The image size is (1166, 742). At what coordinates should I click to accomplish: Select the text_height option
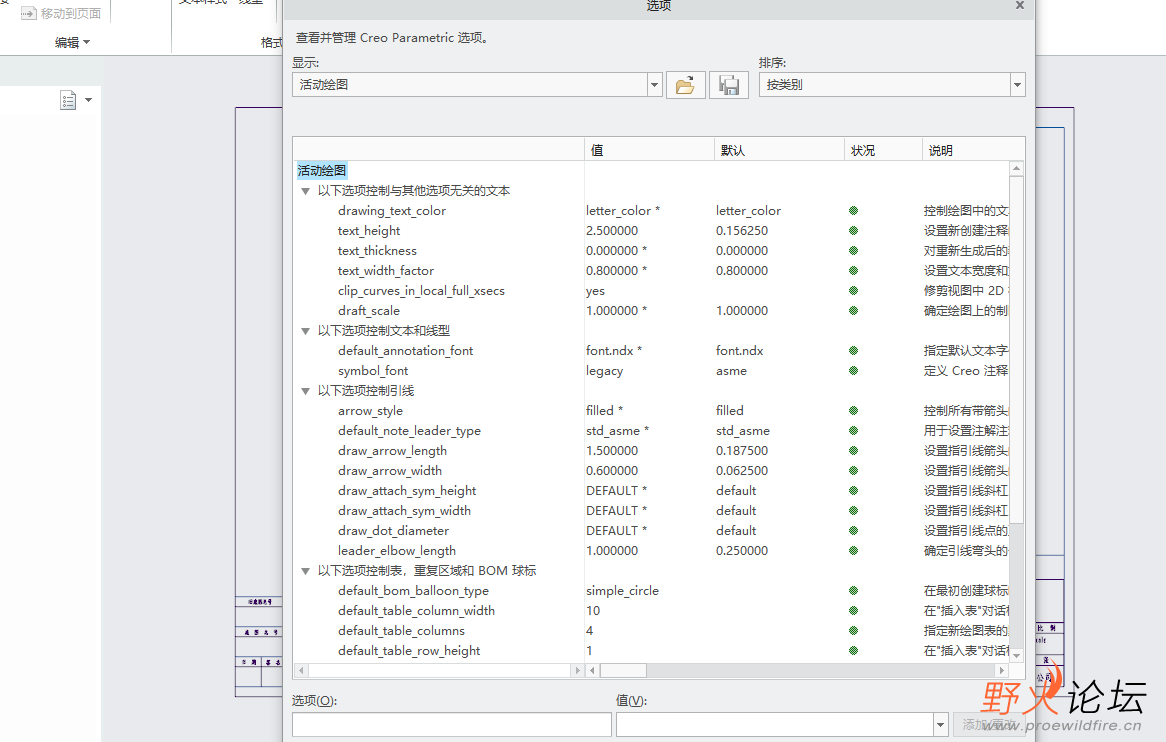[x=369, y=231]
